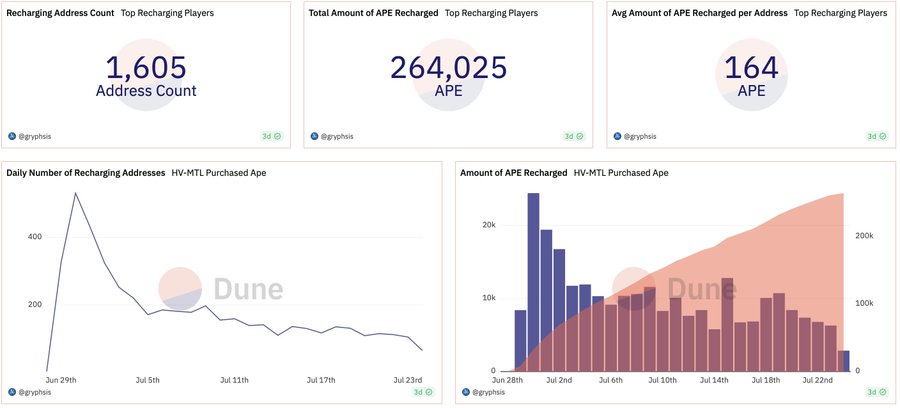The height and width of the screenshot is (408, 900).
Task: Click gryphsis avatar icon in Recharging Address Count card
Action: (x=12, y=137)
